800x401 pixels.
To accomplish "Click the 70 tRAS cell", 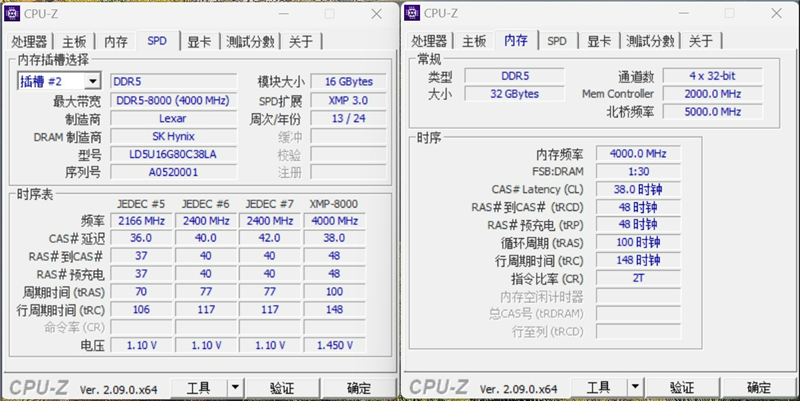I will click(x=141, y=292).
